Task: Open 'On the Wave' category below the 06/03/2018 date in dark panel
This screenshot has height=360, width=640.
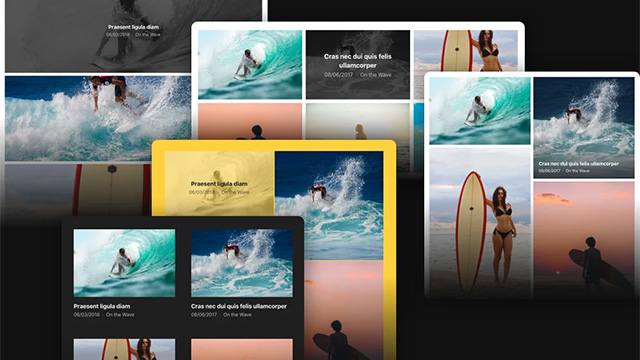Action: pyautogui.click(x=120, y=315)
